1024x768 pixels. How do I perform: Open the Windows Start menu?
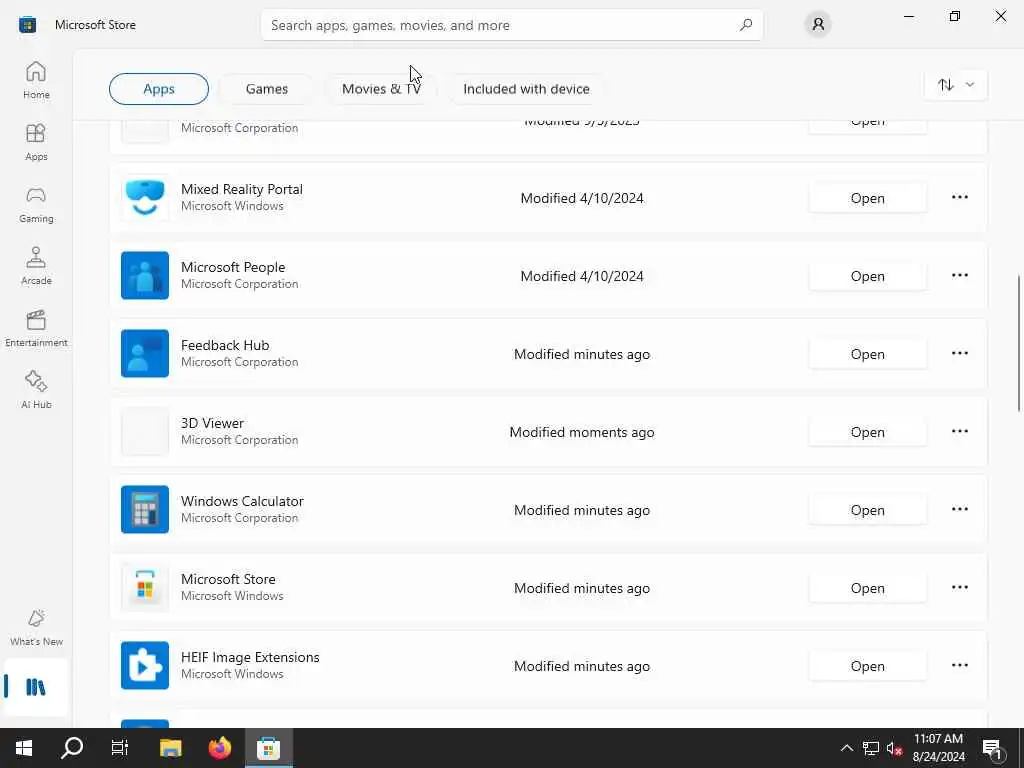(24, 748)
